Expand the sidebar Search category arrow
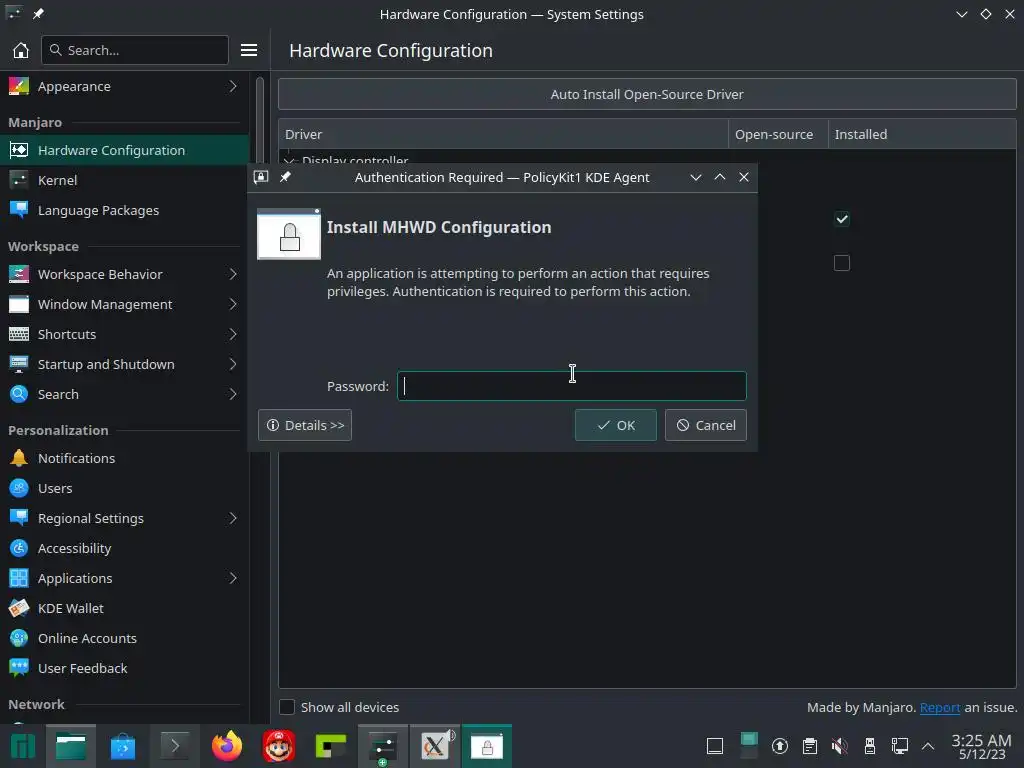 pyautogui.click(x=233, y=394)
